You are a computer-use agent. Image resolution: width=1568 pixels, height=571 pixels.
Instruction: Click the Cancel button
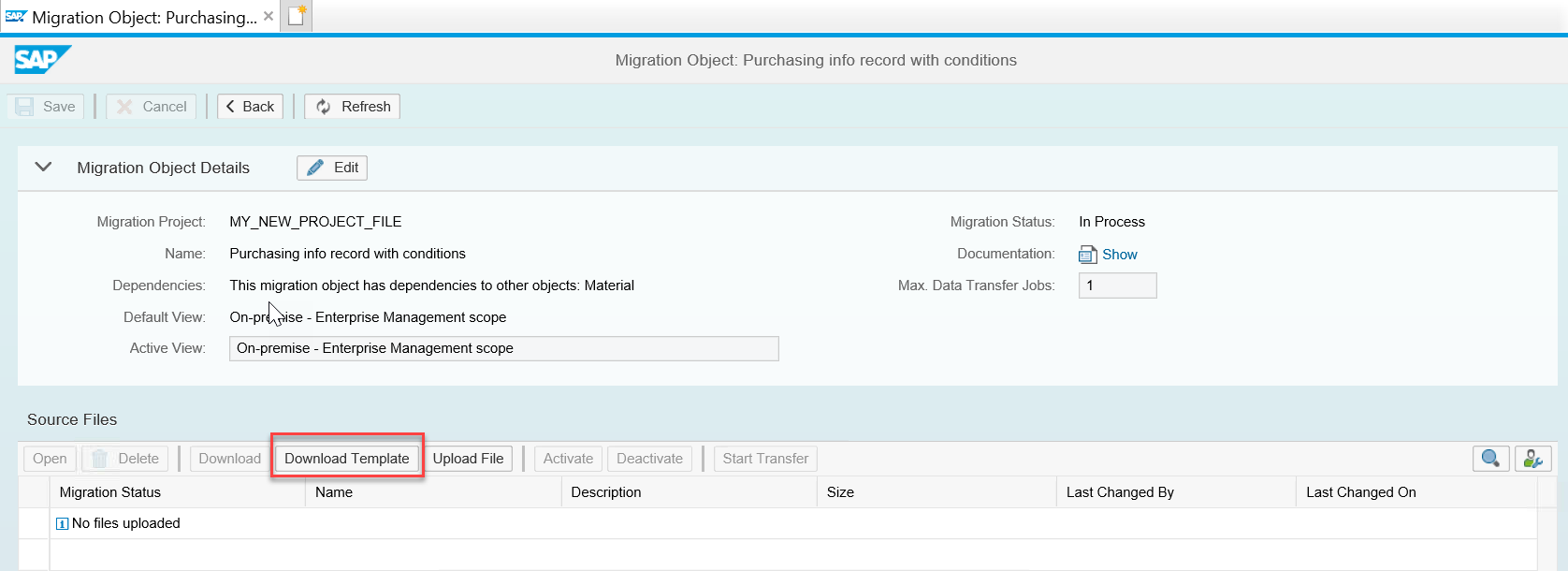tap(152, 107)
